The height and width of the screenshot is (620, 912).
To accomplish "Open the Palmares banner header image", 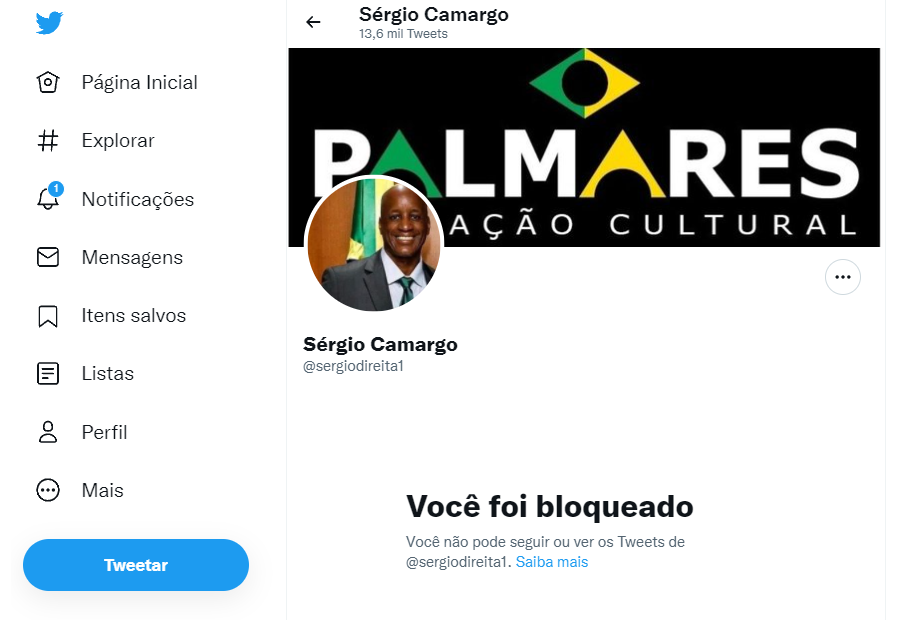I will point(584,147).
